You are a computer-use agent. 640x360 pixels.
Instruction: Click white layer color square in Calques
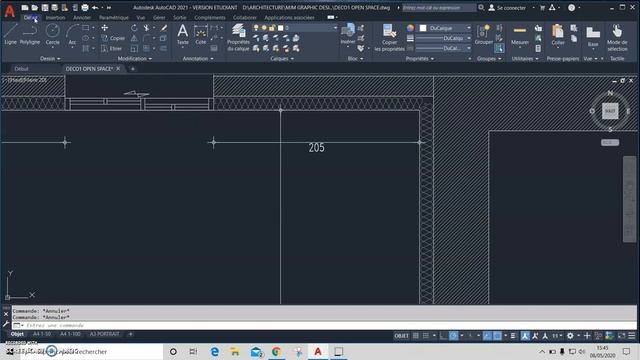pyautogui.click(x=280, y=28)
